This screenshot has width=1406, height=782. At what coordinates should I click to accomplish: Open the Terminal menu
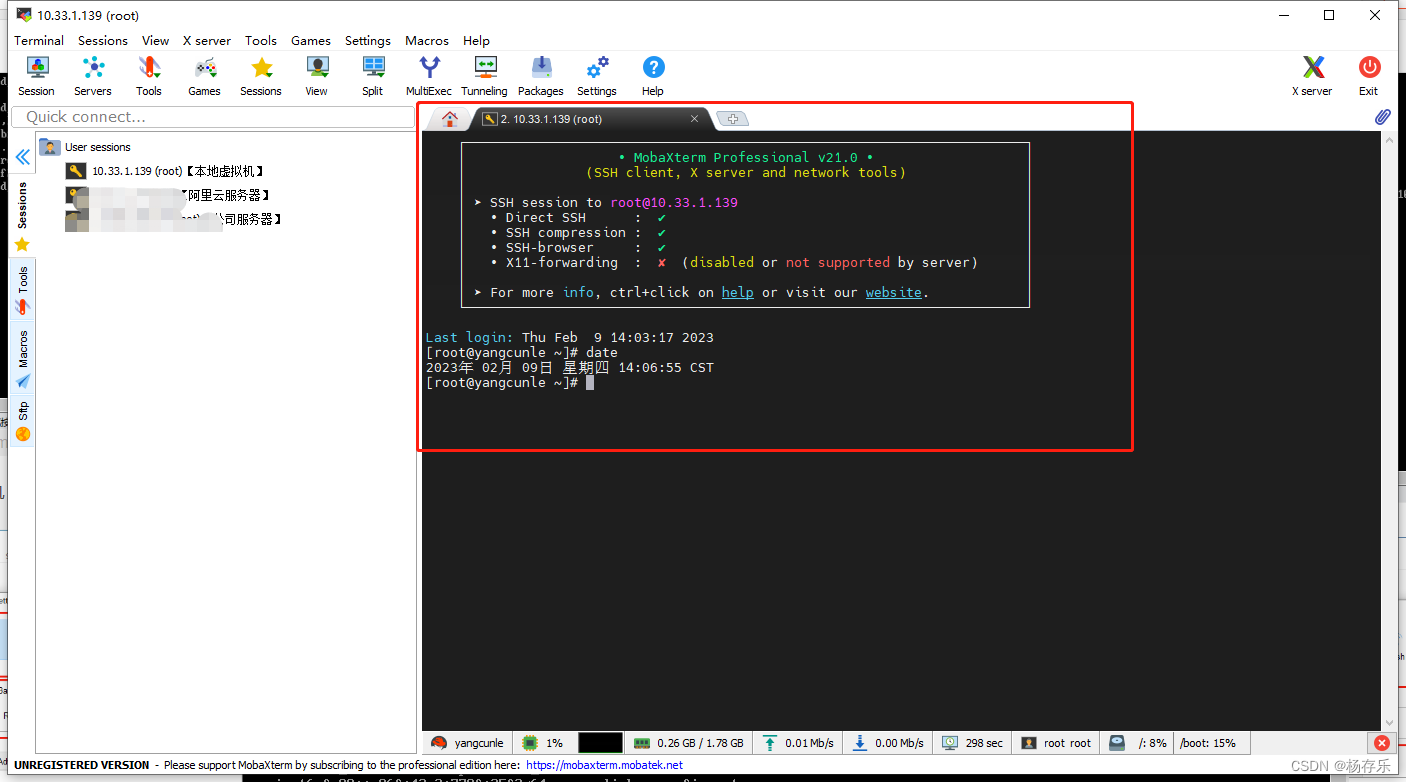39,41
